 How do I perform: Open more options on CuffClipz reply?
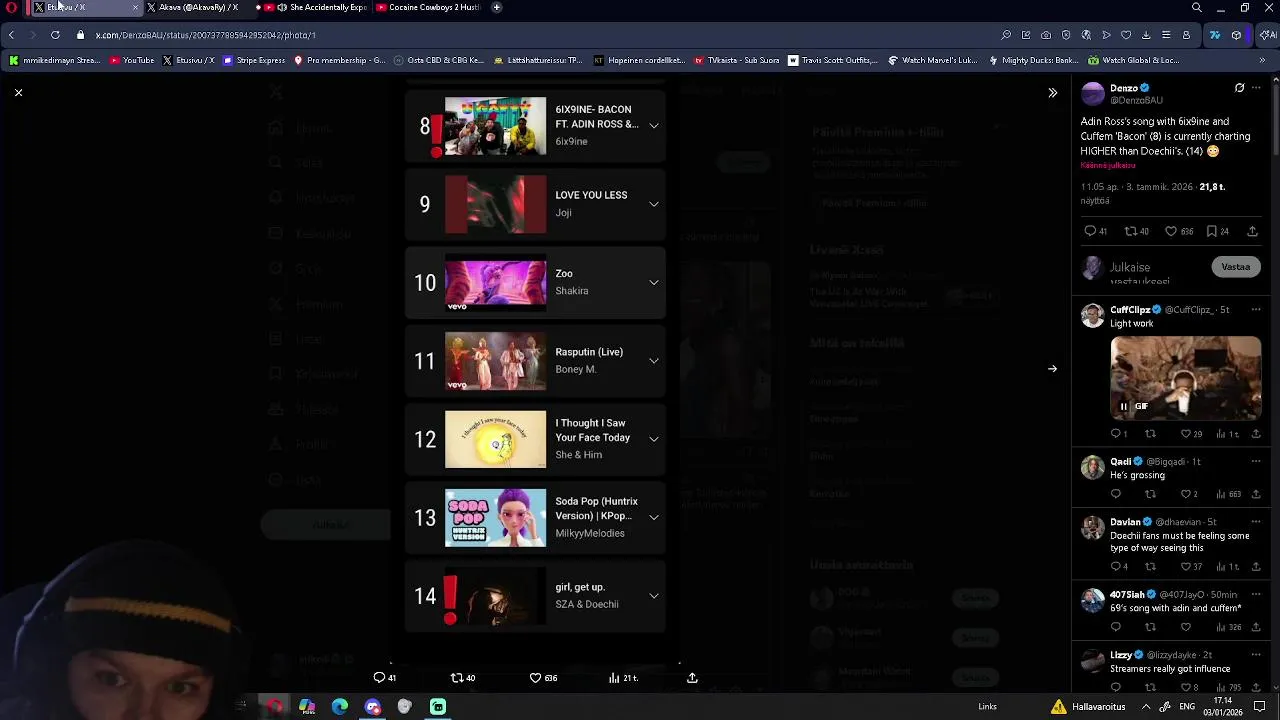[x=1257, y=310]
